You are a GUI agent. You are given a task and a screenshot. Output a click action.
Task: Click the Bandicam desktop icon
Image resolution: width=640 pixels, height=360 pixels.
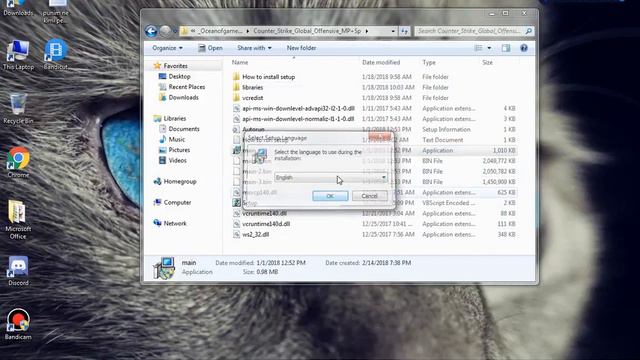(x=18, y=324)
